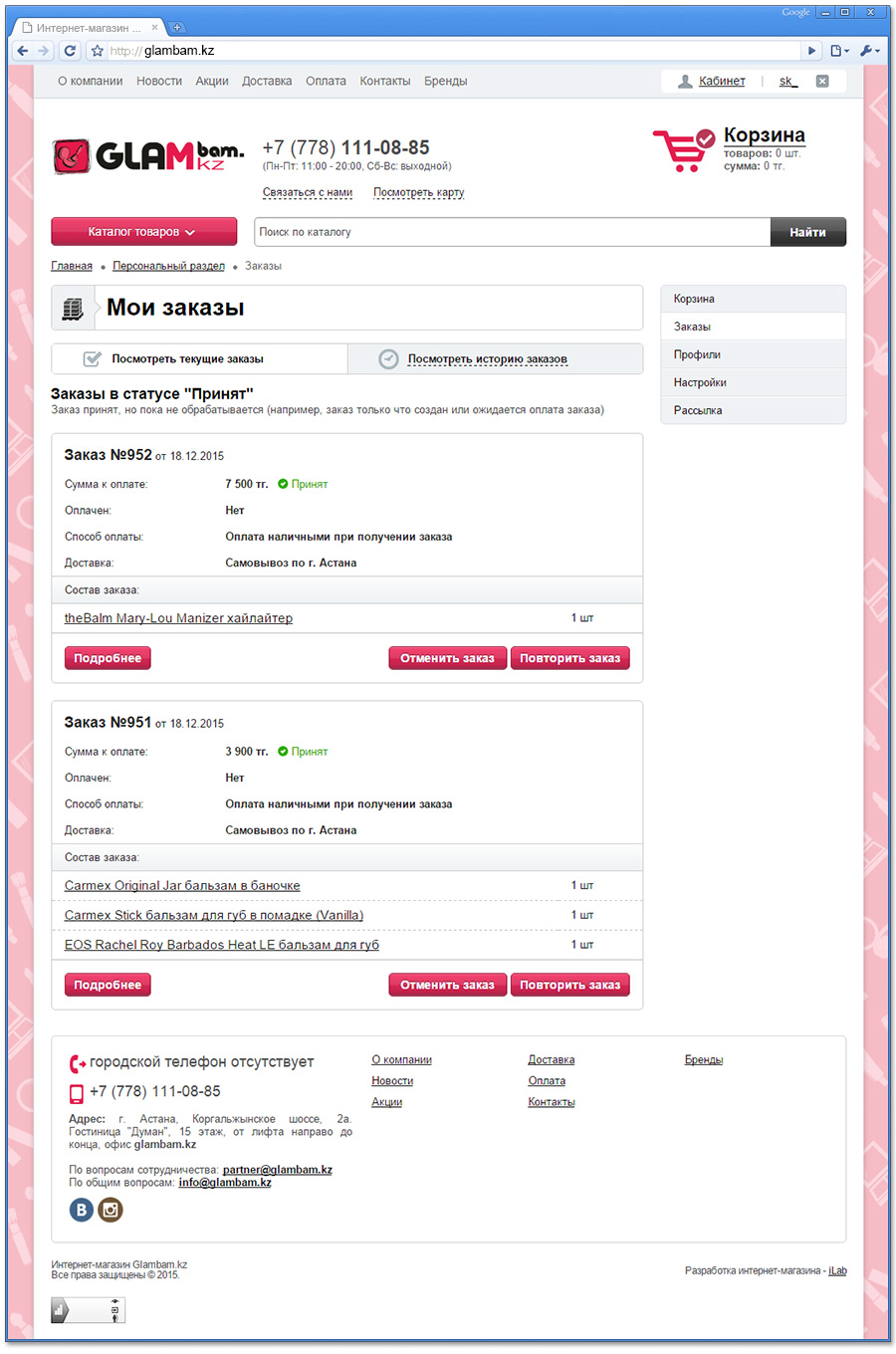Open the iLab developer link
This screenshot has height=1354, width=896.
(x=837, y=1271)
